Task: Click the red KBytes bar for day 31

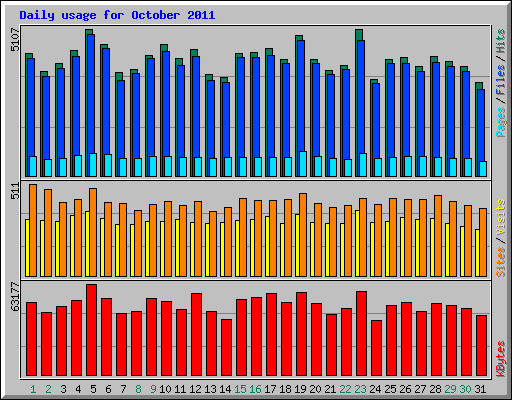Action: (482, 345)
